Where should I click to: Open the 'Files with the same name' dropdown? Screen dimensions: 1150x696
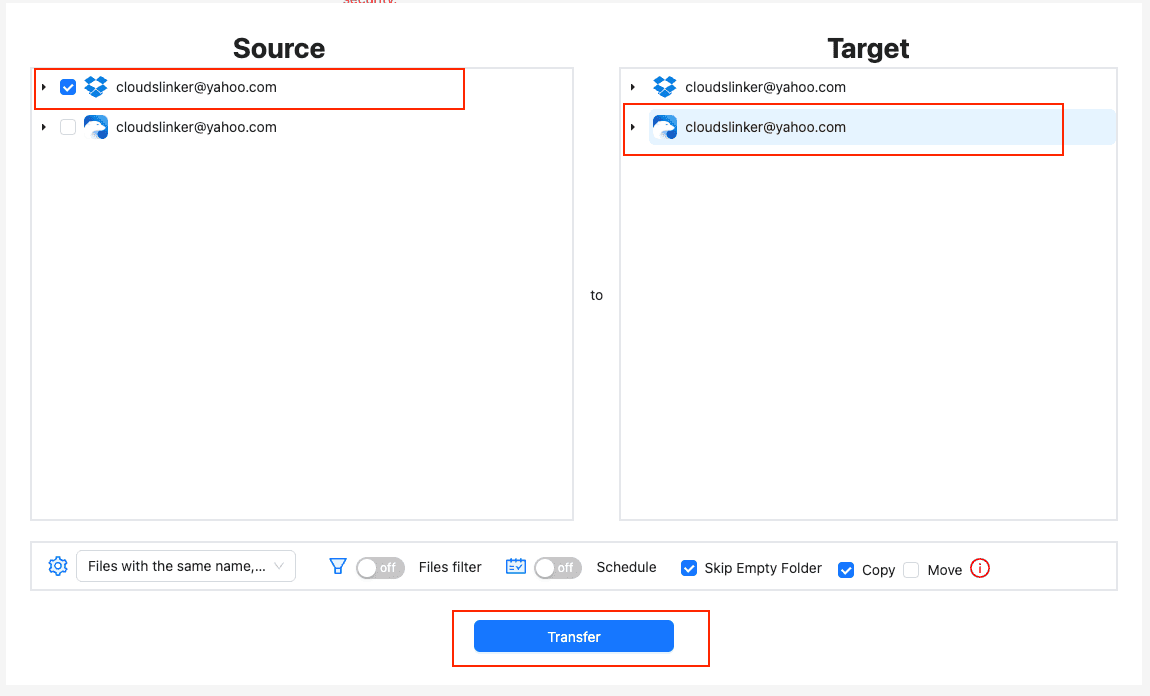[186, 566]
